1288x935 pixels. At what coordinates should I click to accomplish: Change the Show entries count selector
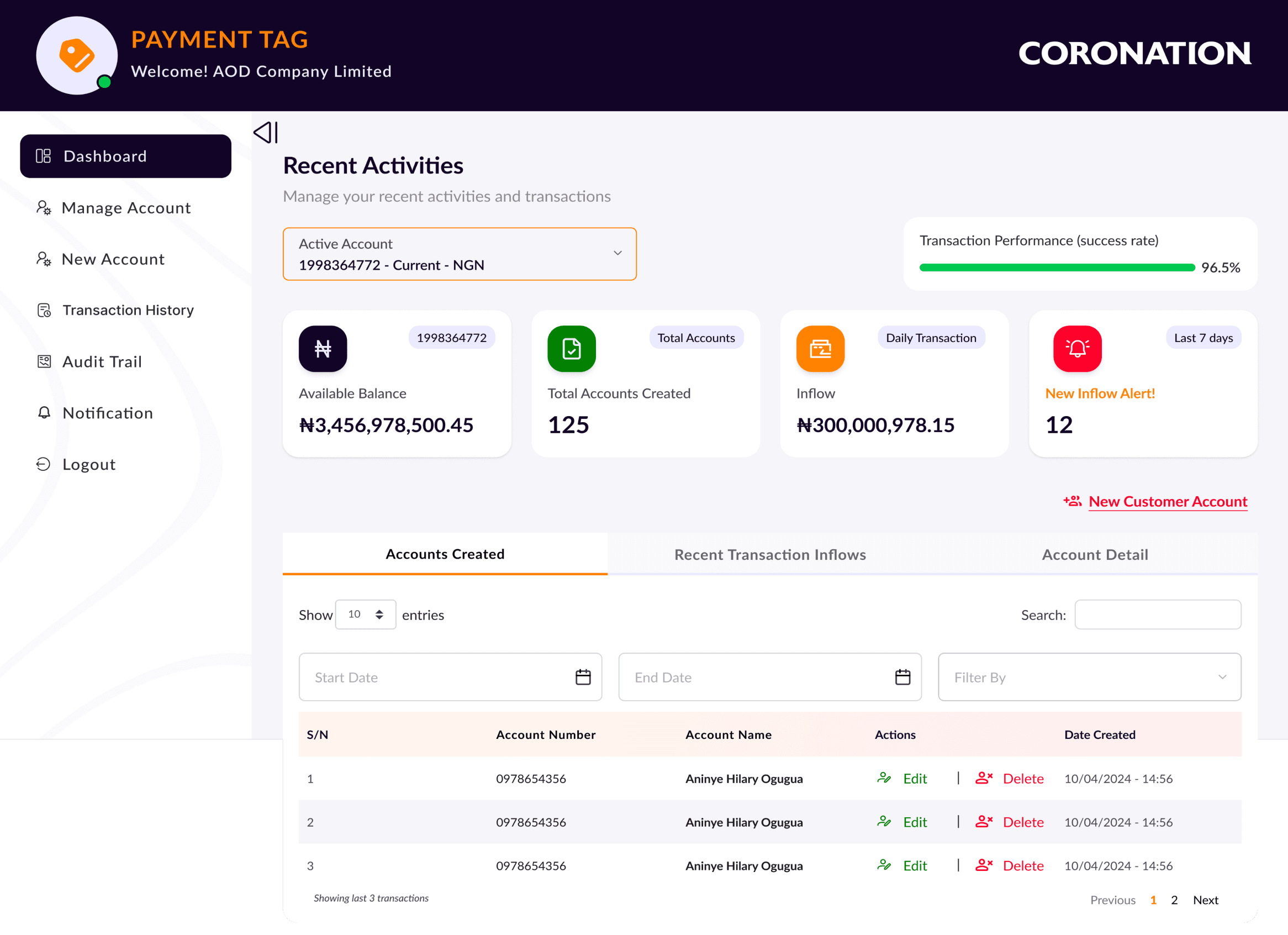click(x=365, y=614)
